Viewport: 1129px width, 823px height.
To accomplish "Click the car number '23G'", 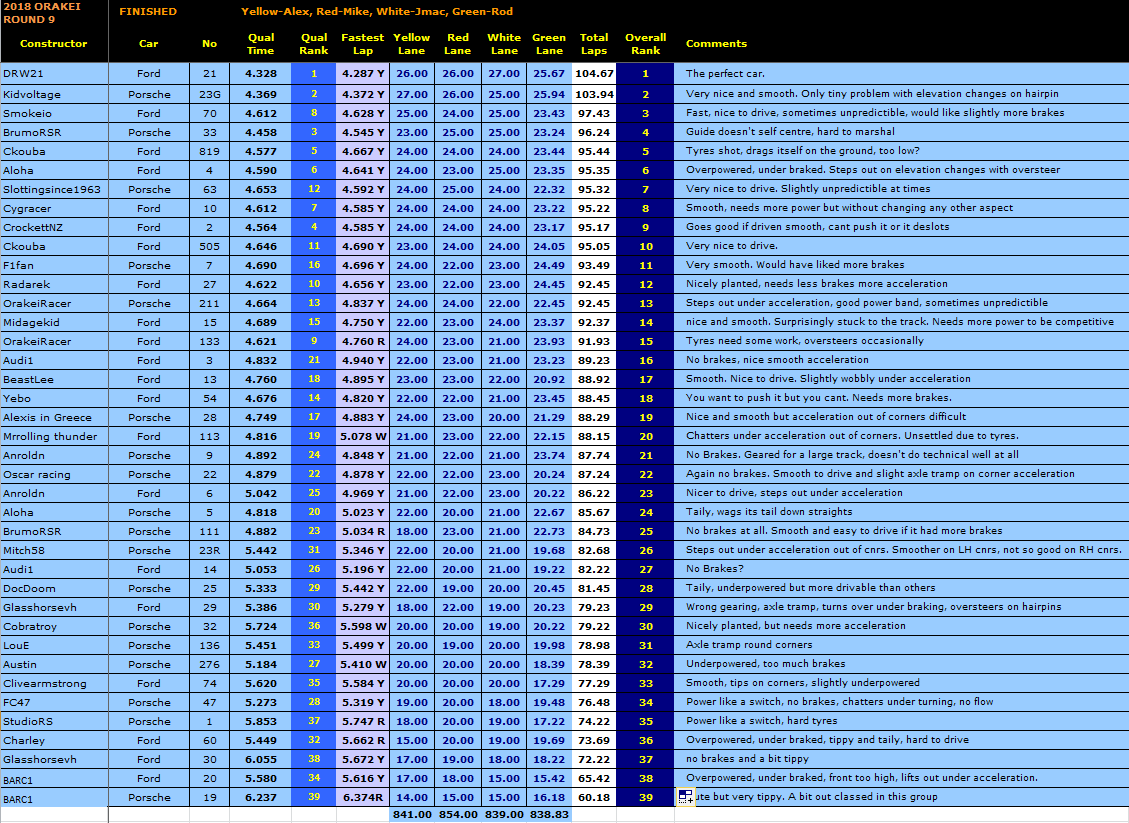I will pos(210,94).
